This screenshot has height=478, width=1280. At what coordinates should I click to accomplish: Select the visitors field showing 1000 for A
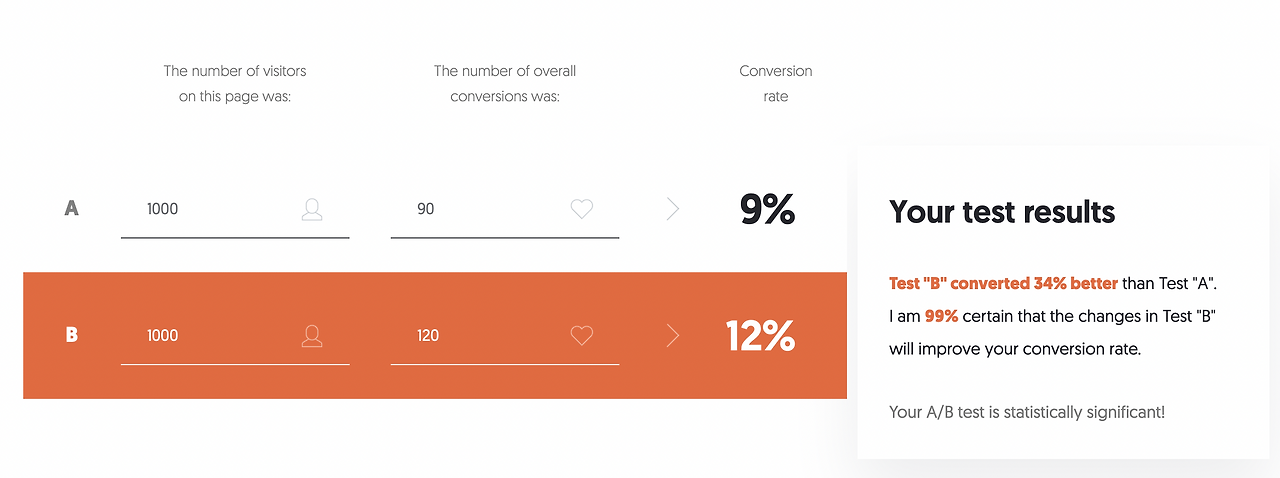235,209
